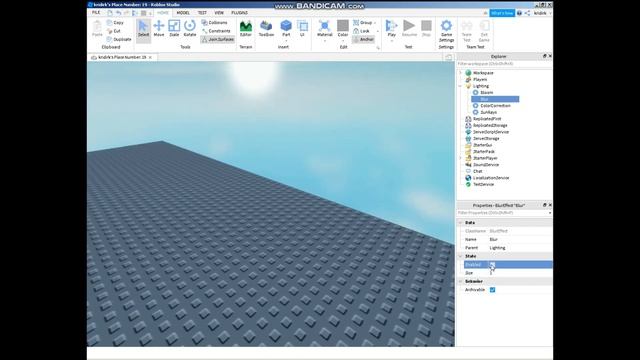Toggle the Constraints option
The image size is (640, 360).
point(216,31)
